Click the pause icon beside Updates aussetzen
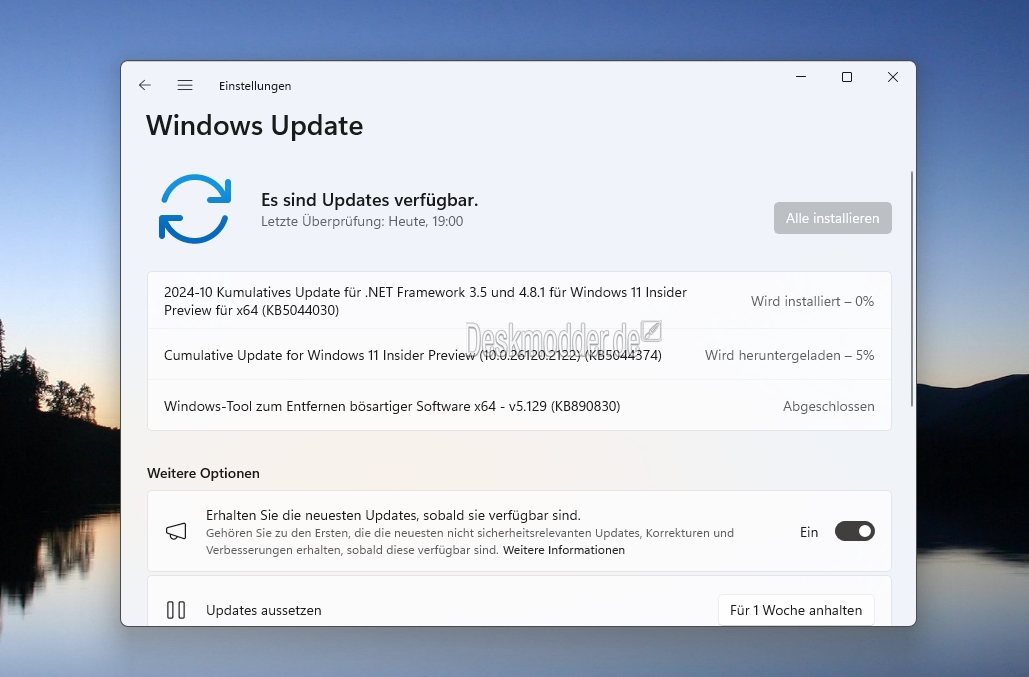 pyautogui.click(x=176, y=610)
